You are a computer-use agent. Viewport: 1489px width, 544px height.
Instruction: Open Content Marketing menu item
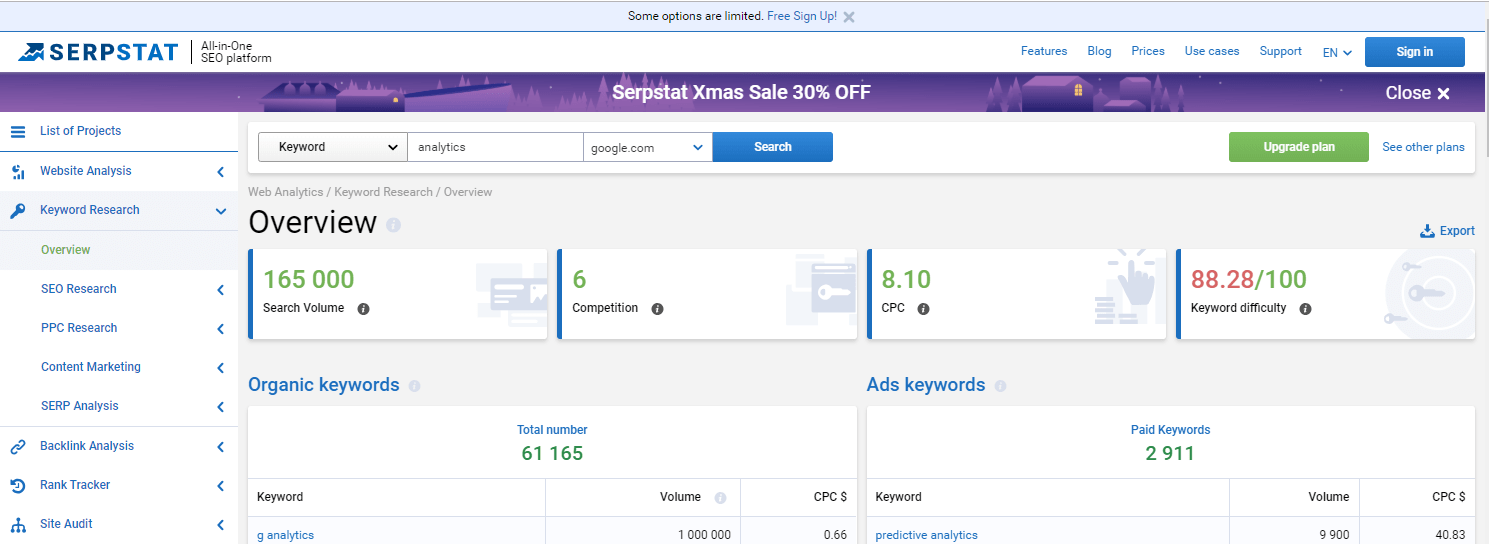[x=91, y=367]
